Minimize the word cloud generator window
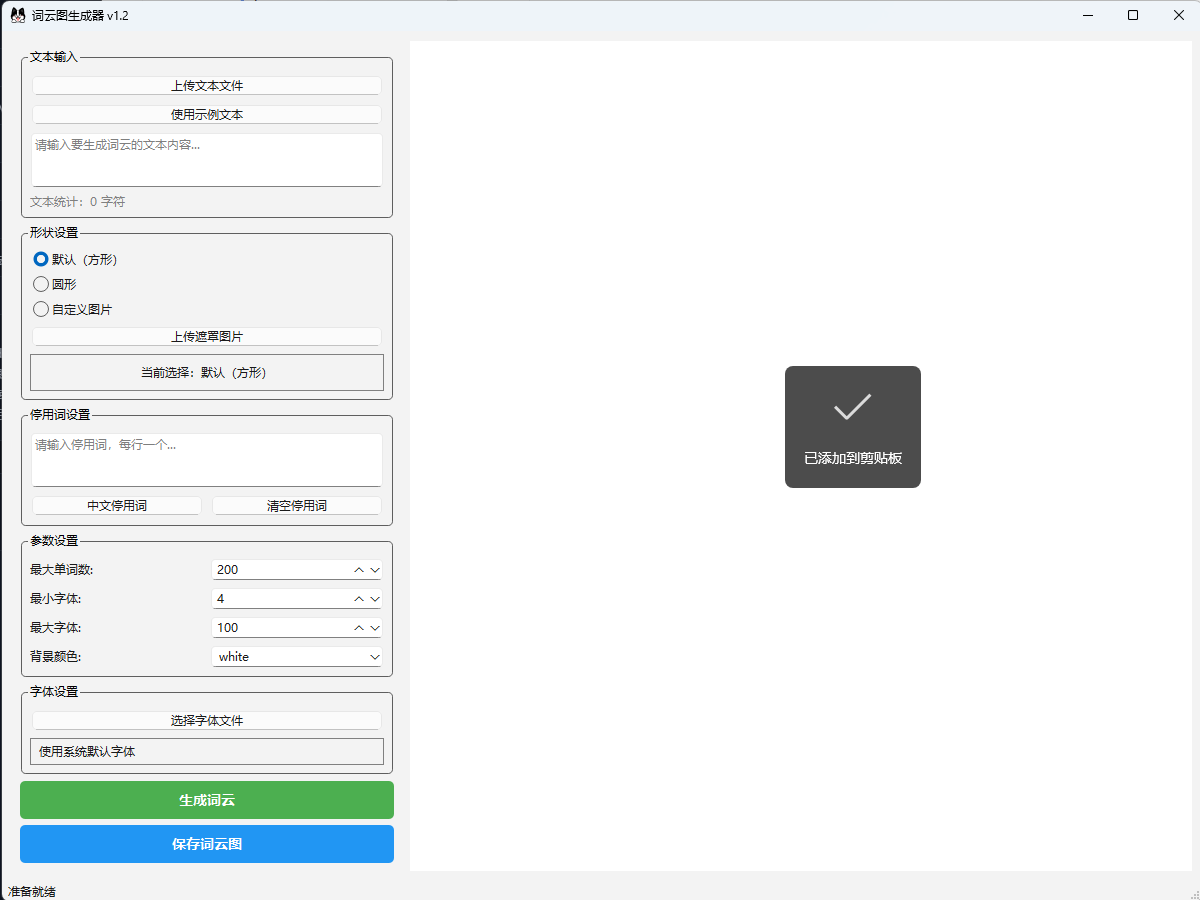The height and width of the screenshot is (900, 1200). pyautogui.click(x=1086, y=15)
